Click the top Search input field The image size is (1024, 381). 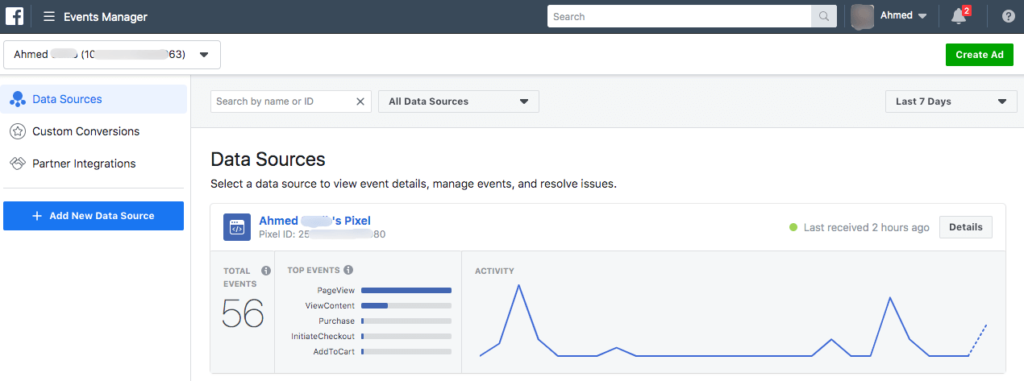click(x=679, y=16)
